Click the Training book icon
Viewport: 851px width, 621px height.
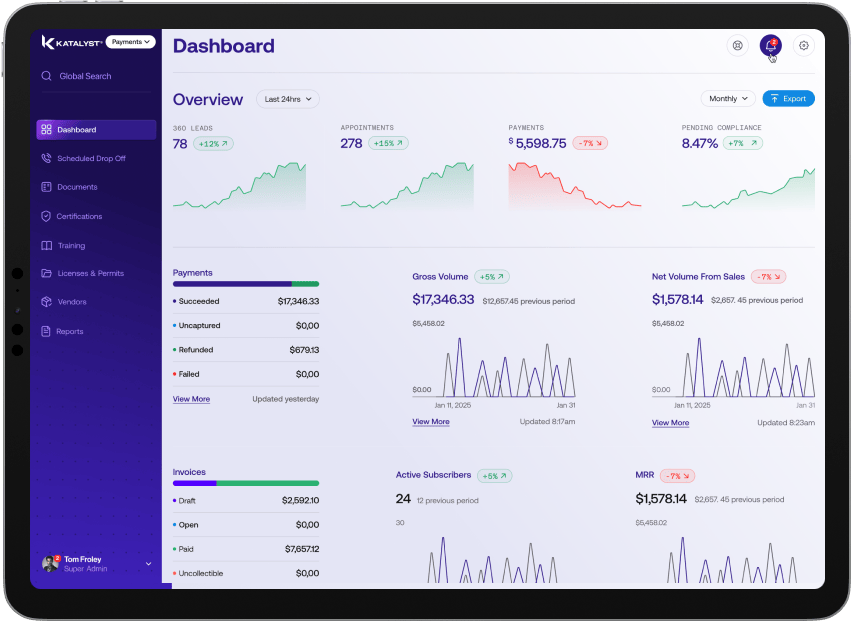[x=46, y=245]
